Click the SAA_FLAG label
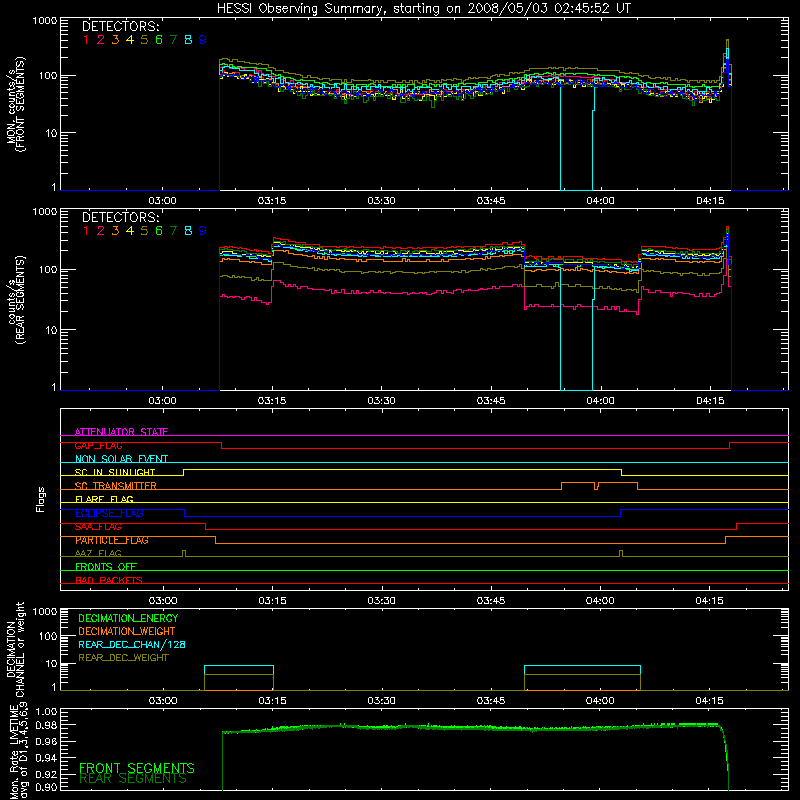 coord(98,527)
